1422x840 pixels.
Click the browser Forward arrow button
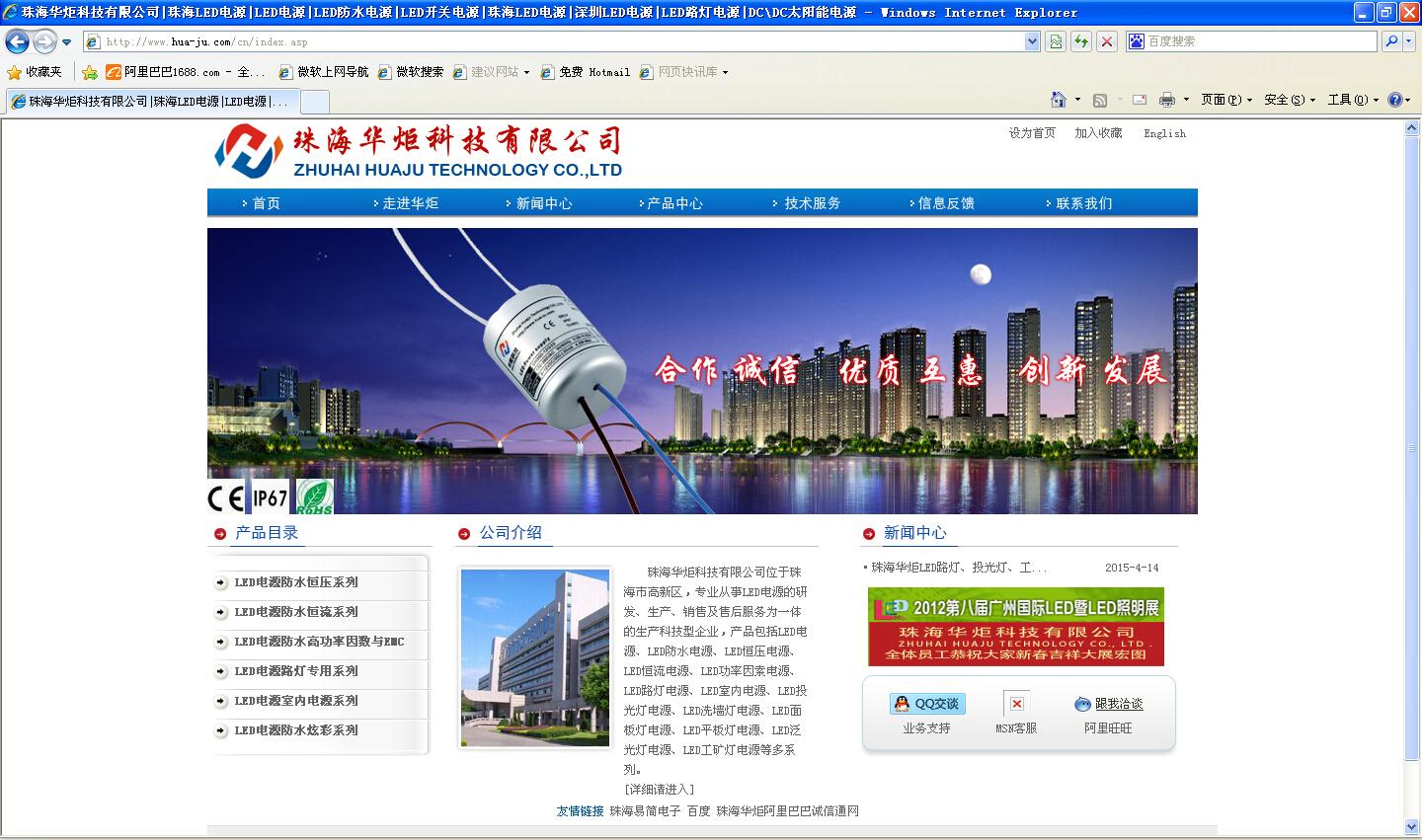tap(44, 41)
